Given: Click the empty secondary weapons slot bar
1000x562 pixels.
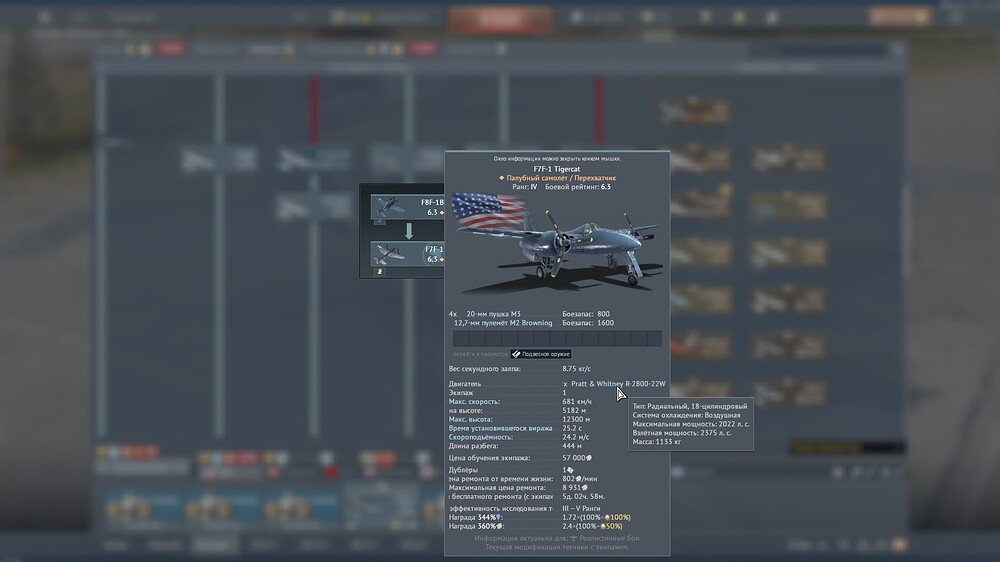Looking at the screenshot, I should tap(557, 338).
